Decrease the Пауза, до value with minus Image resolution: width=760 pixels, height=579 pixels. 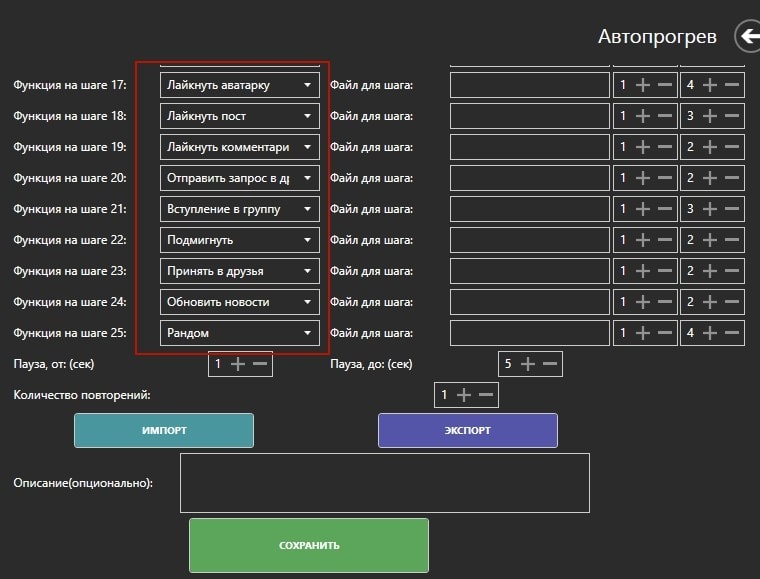550,364
